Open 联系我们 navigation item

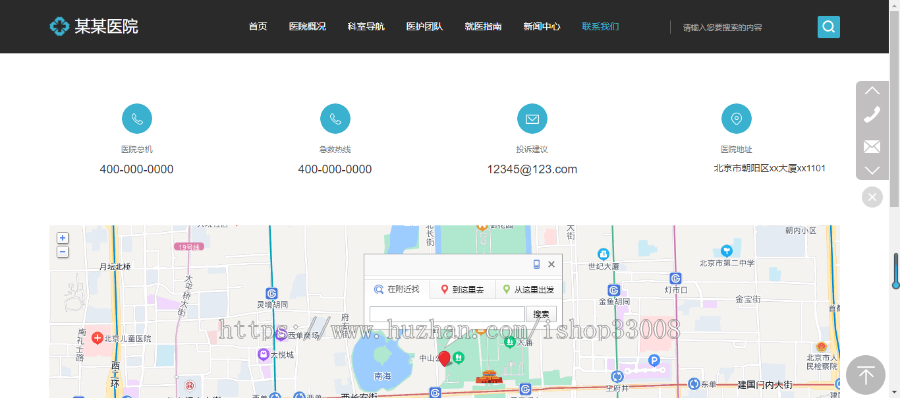(600, 26)
